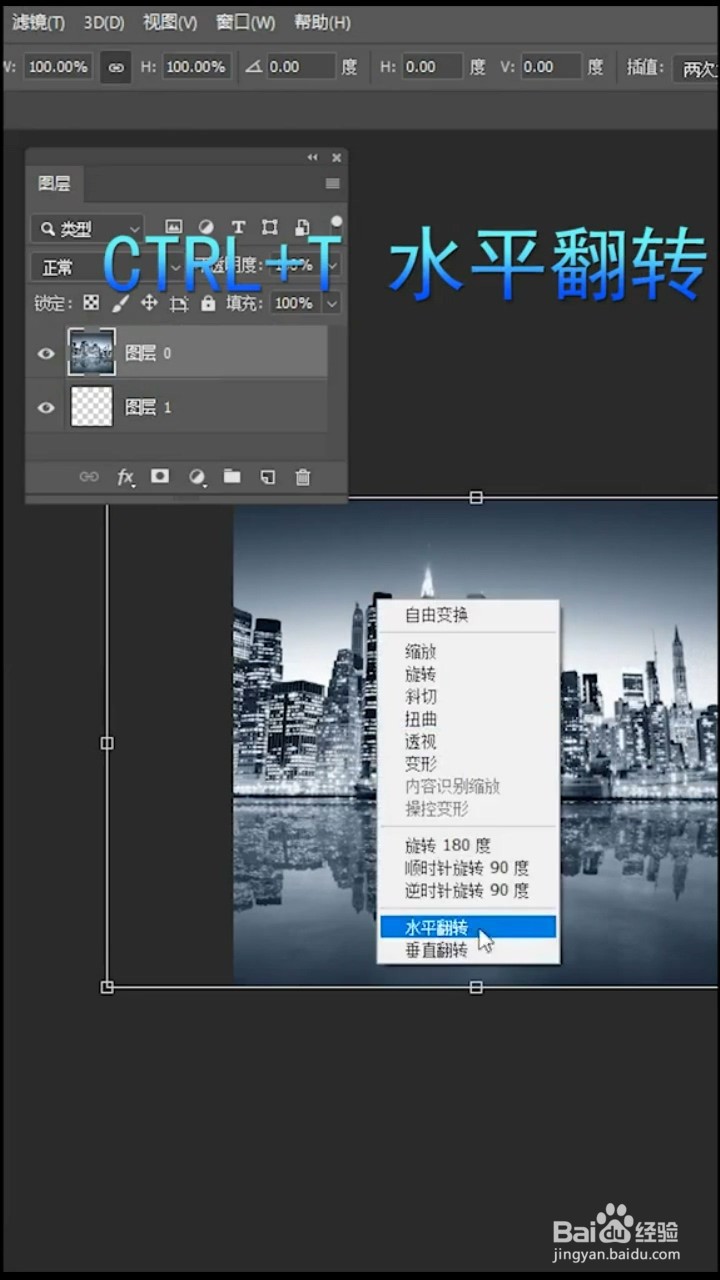The image size is (720, 1280).
Task: Toggle the layer filtering on/off switch
Action: (336, 222)
